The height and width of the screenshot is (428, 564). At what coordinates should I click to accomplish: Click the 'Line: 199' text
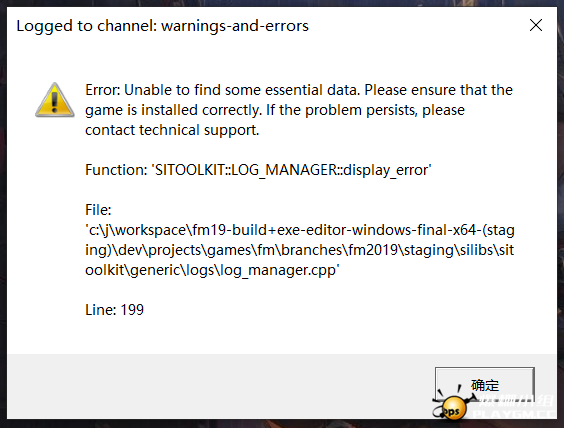[x=114, y=310]
